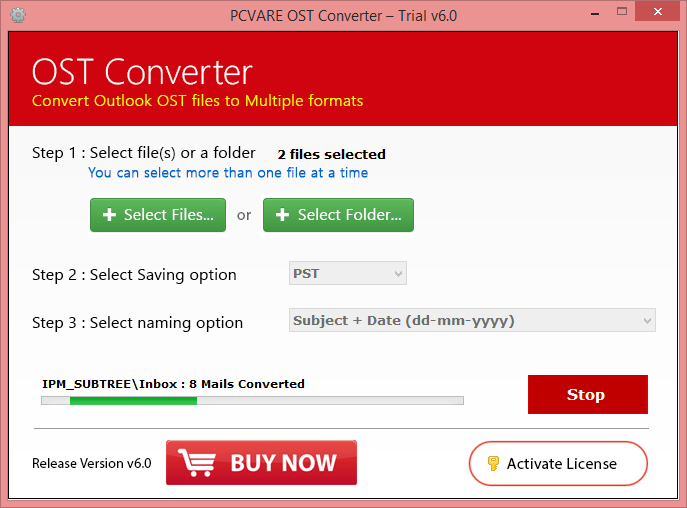Click the Activate License button
Screen dimensions: 687x508
558,463
